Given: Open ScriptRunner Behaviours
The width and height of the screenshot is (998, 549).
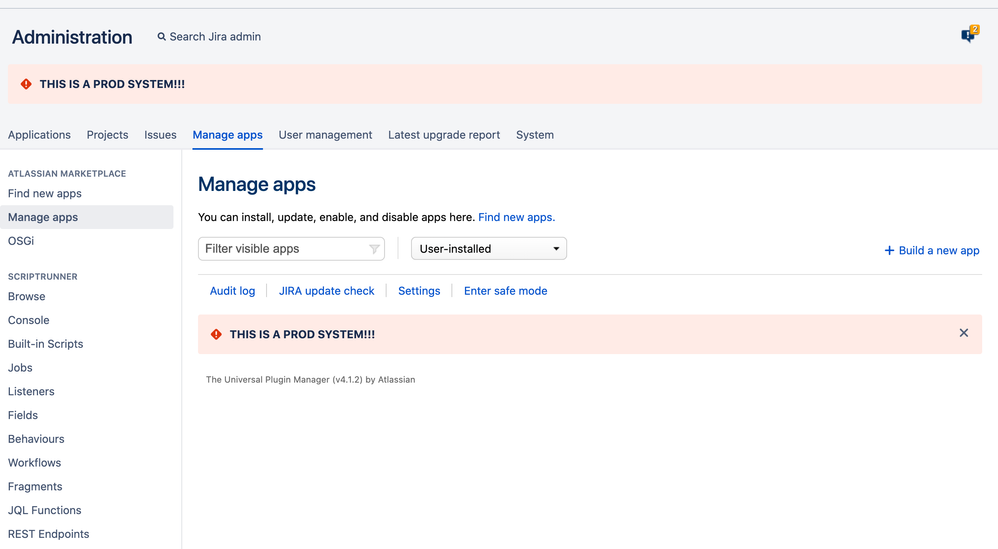Looking at the screenshot, I should [36, 439].
